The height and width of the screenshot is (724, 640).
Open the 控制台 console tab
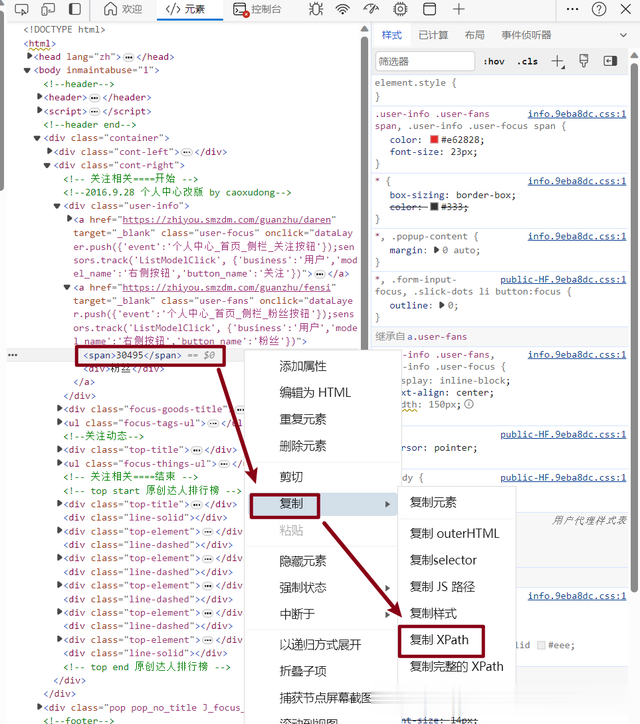point(257,9)
